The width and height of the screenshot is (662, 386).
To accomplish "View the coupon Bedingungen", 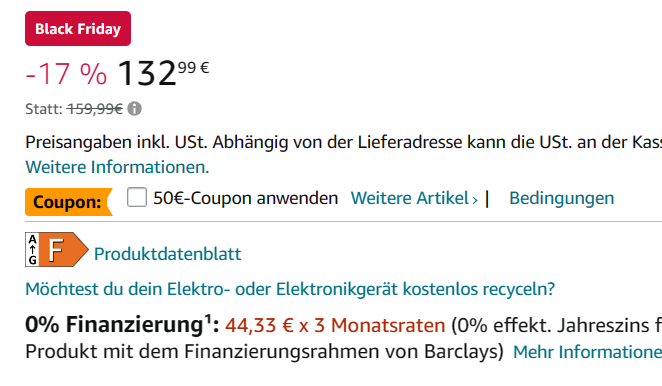I will click(562, 198).
